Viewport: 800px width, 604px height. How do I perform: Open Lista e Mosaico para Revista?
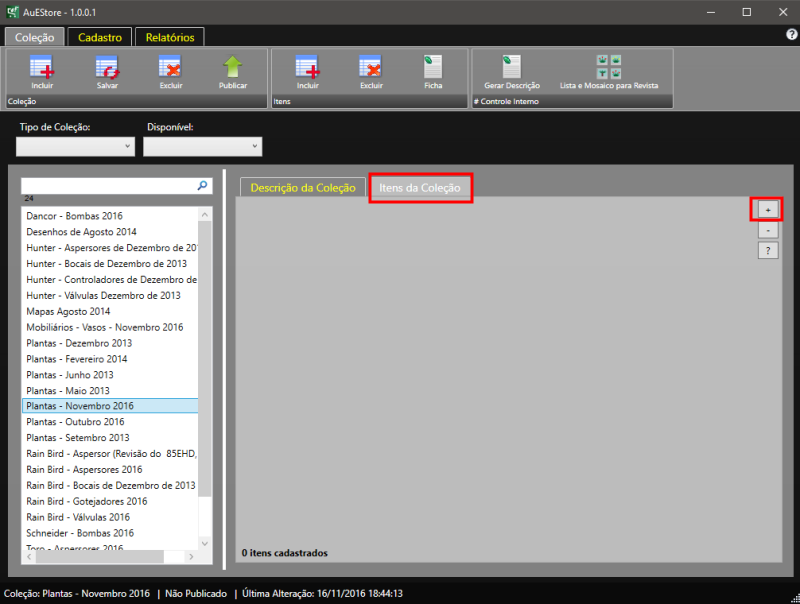pos(608,68)
